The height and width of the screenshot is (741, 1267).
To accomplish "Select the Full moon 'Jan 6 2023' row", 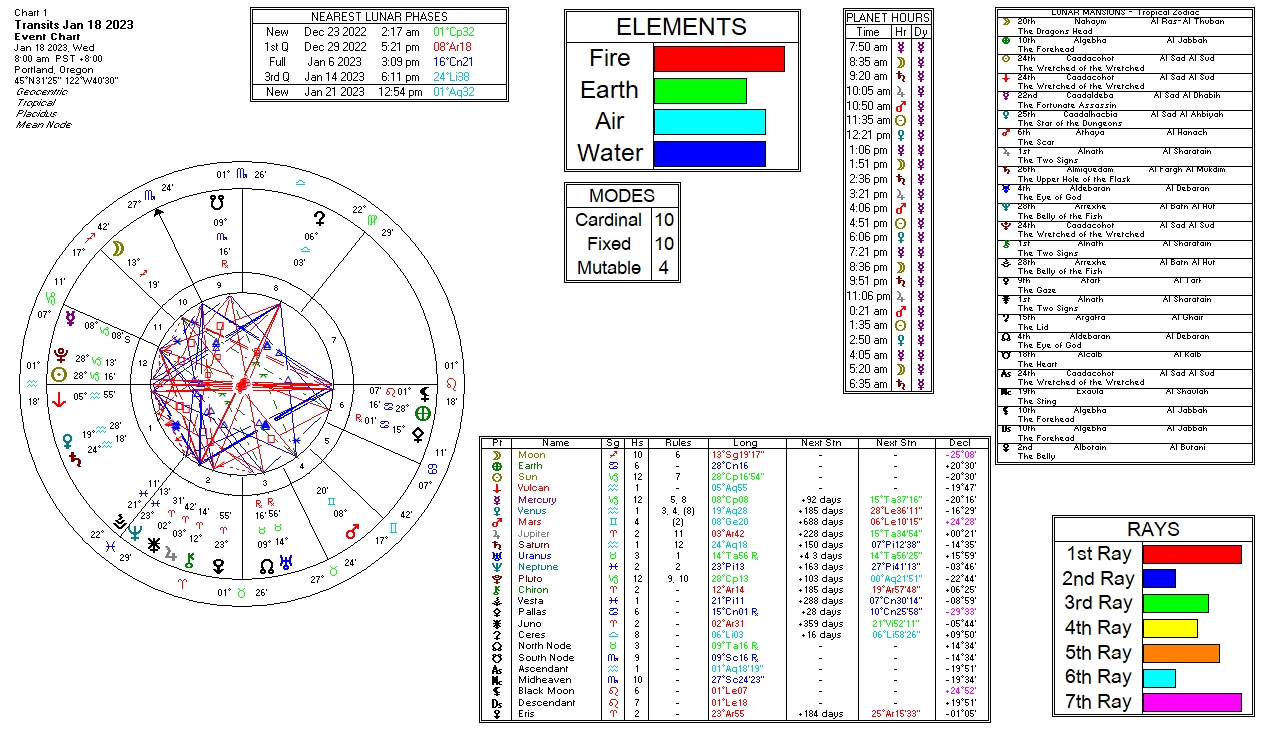I will [x=379, y=62].
